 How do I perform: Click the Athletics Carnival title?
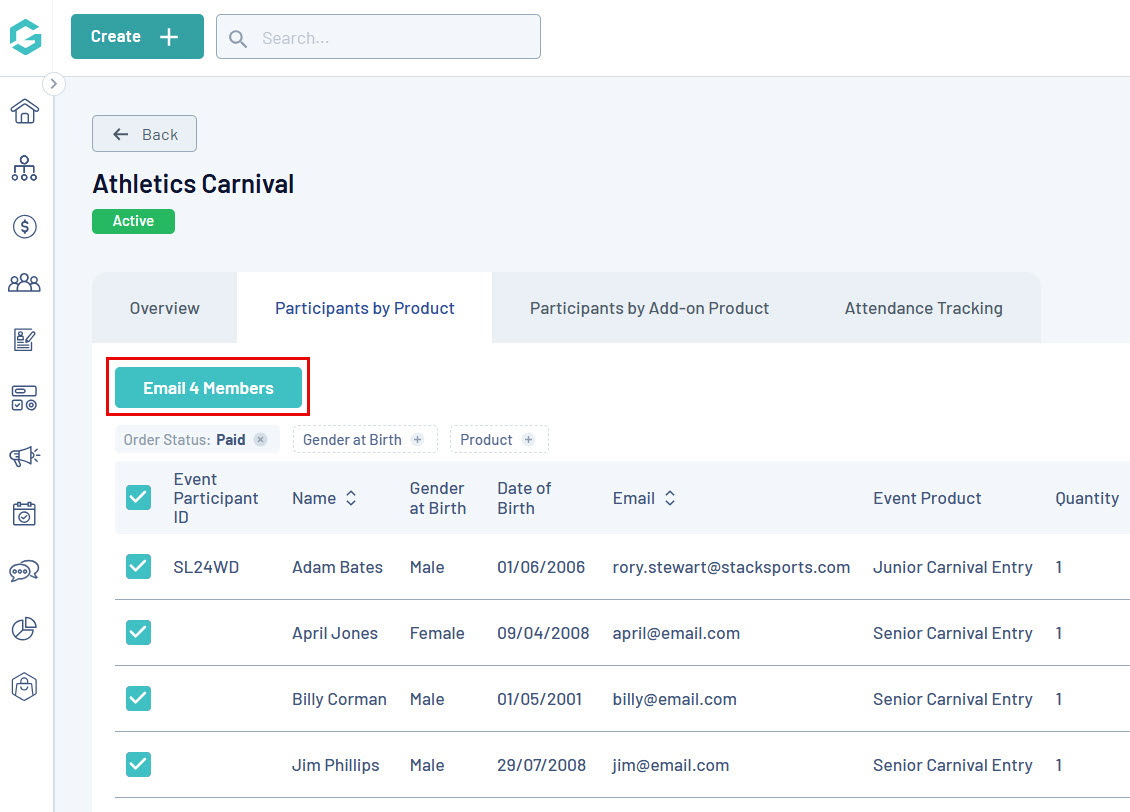coord(193,184)
